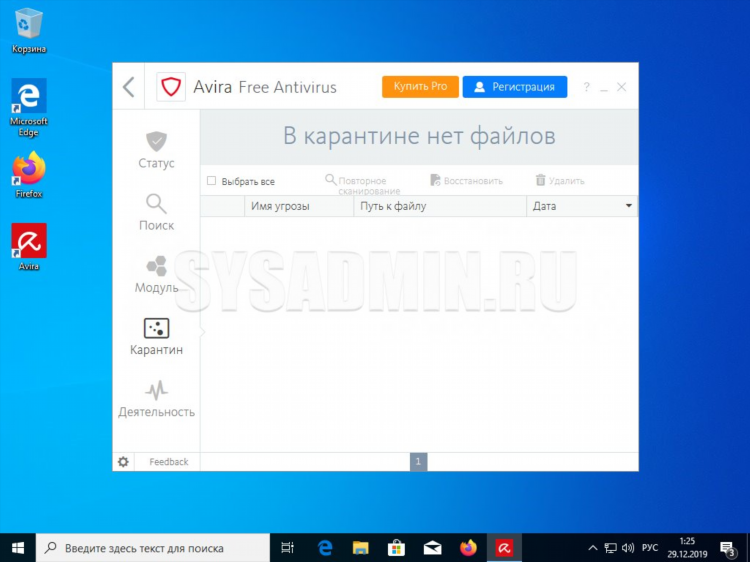Open the notification center icon
The width and height of the screenshot is (750, 562).
tap(728, 549)
